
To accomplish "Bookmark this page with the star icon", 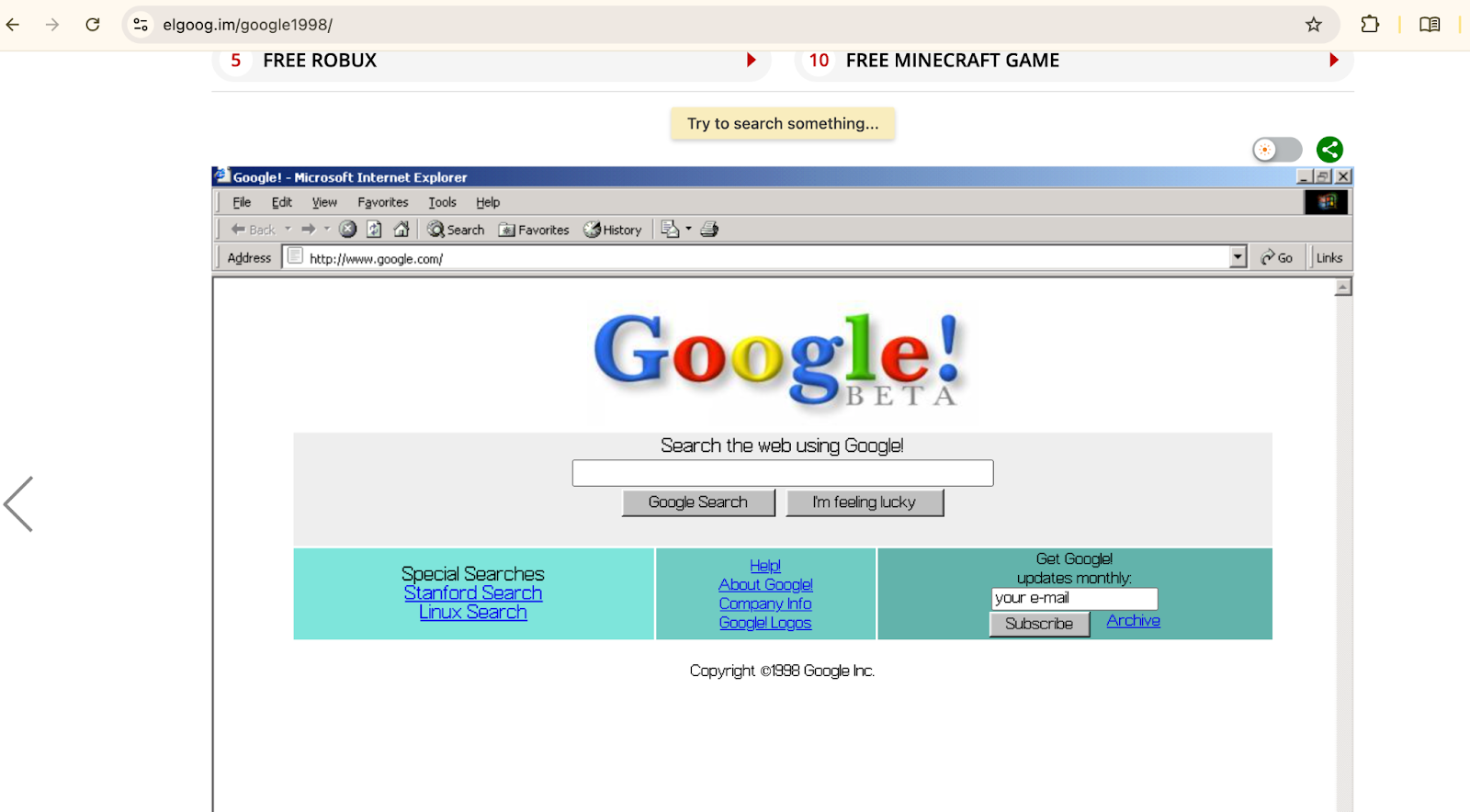I will pyautogui.click(x=1314, y=25).
